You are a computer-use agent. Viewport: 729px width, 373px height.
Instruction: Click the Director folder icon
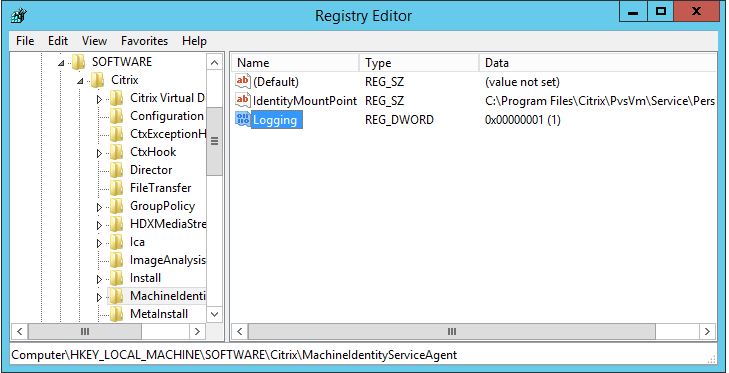[x=116, y=170]
